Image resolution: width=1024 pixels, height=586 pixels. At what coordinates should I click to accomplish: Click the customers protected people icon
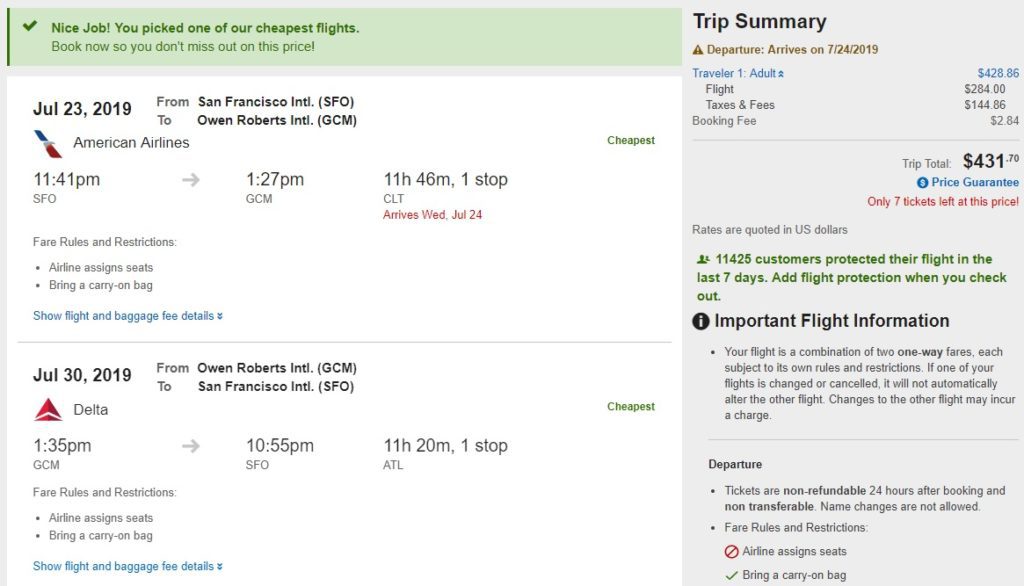point(702,260)
